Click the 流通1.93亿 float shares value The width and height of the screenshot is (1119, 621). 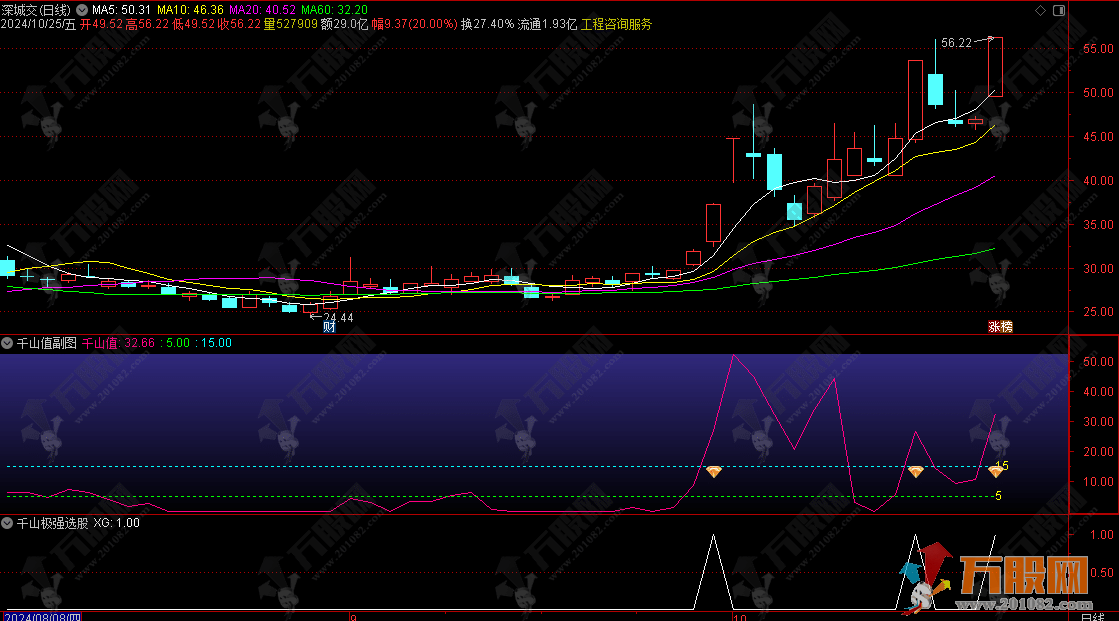point(547,24)
